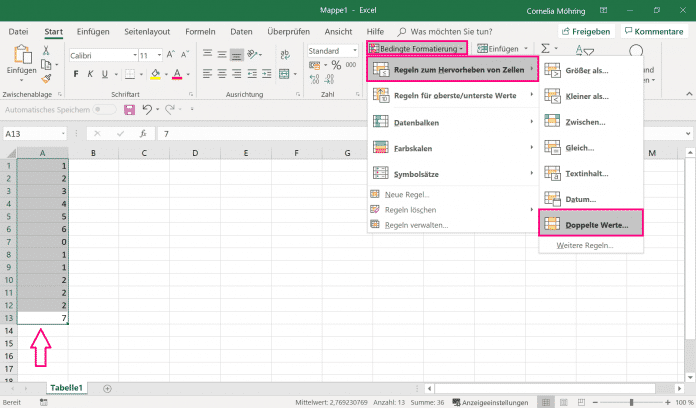Screen dimensions: 696x408
Task: Click the Cut scissors icon
Action: coord(47,49)
